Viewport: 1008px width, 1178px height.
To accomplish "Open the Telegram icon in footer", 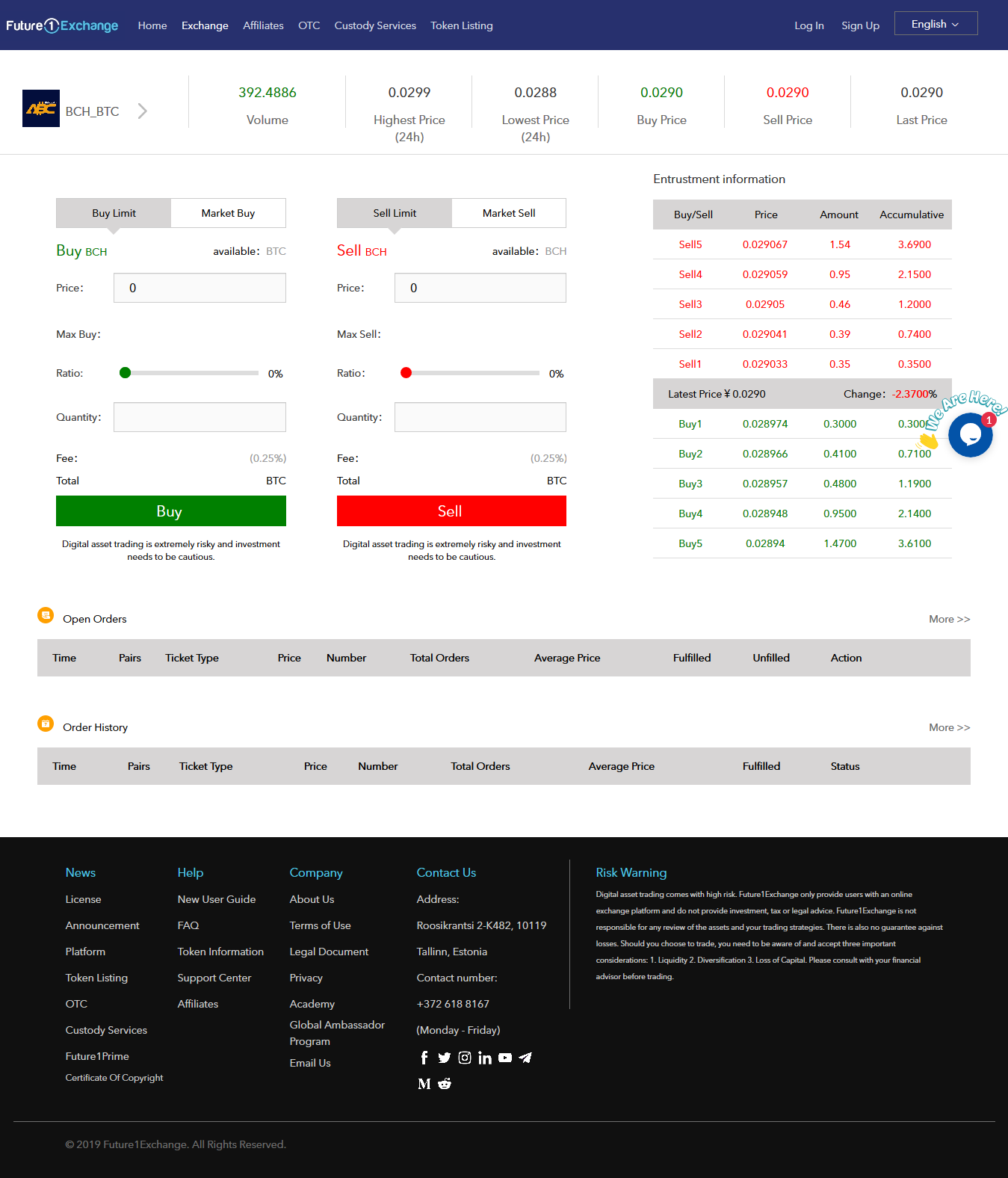I will (x=525, y=1058).
